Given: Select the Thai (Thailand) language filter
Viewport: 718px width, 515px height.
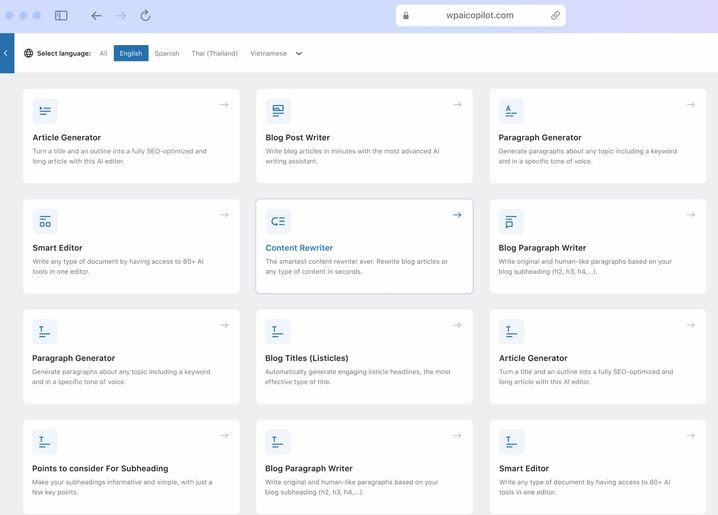Looking at the screenshot, I should pyautogui.click(x=215, y=53).
